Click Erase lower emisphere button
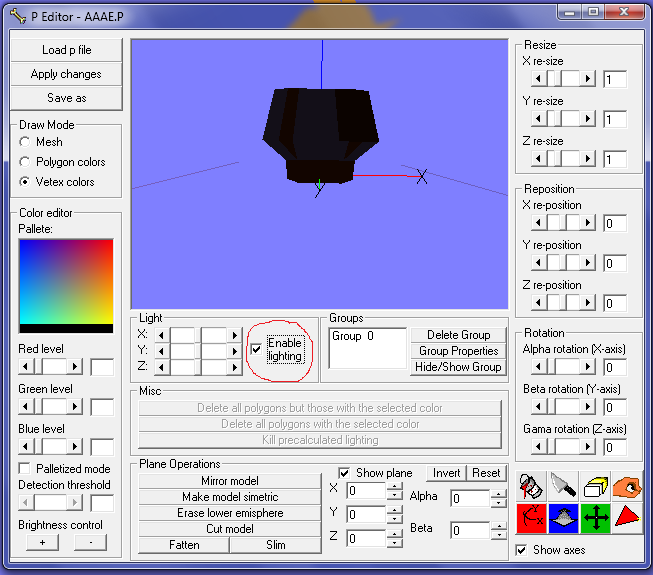 (x=230, y=513)
